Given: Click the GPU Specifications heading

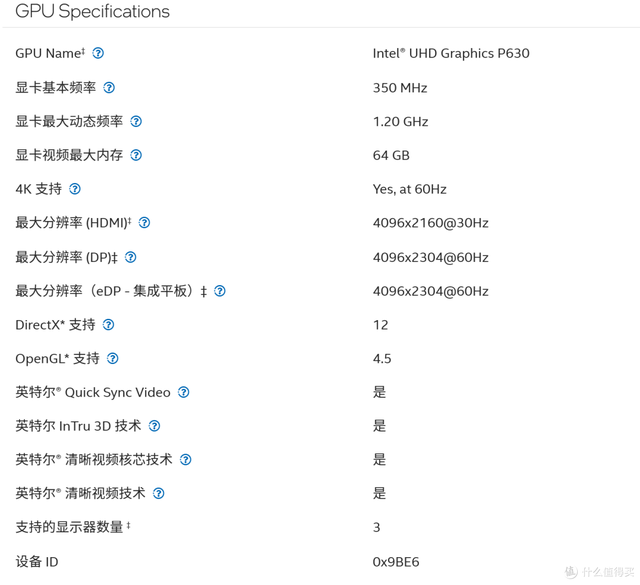Looking at the screenshot, I should 92,11.
